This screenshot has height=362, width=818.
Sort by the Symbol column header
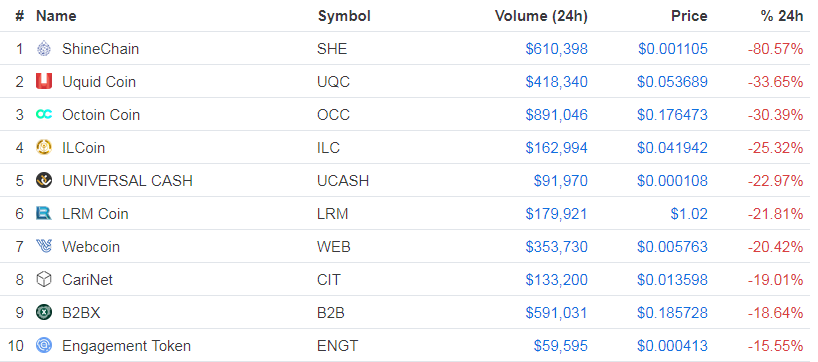point(344,16)
